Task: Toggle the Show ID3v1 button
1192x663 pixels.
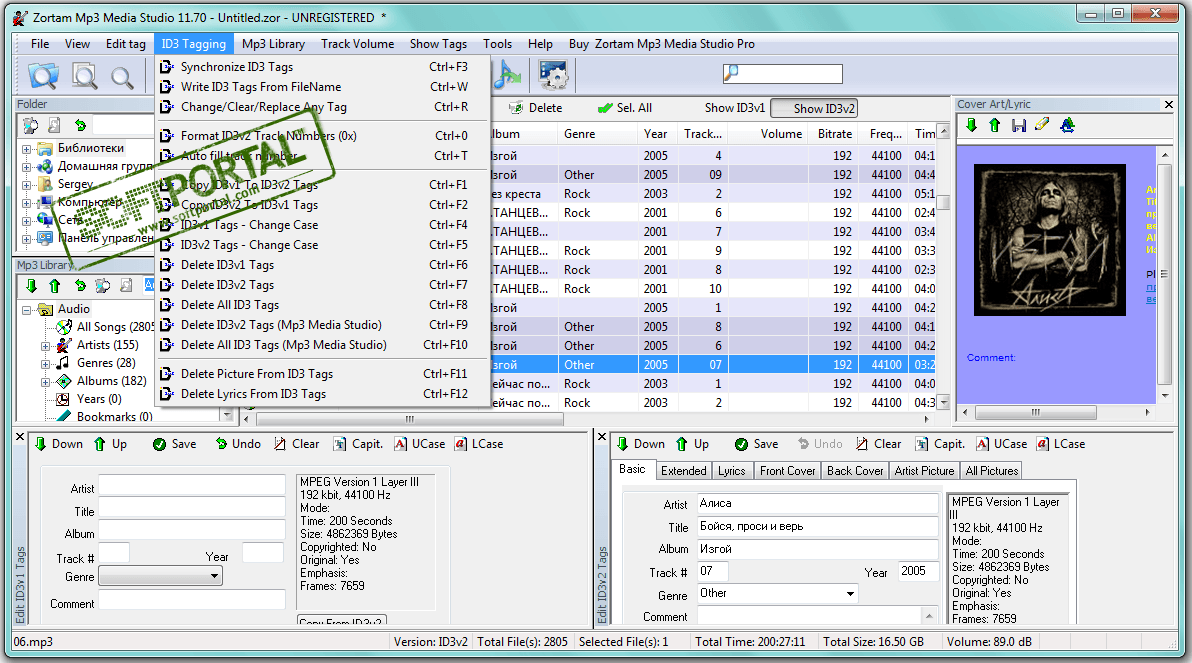Action: pyautogui.click(x=734, y=108)
